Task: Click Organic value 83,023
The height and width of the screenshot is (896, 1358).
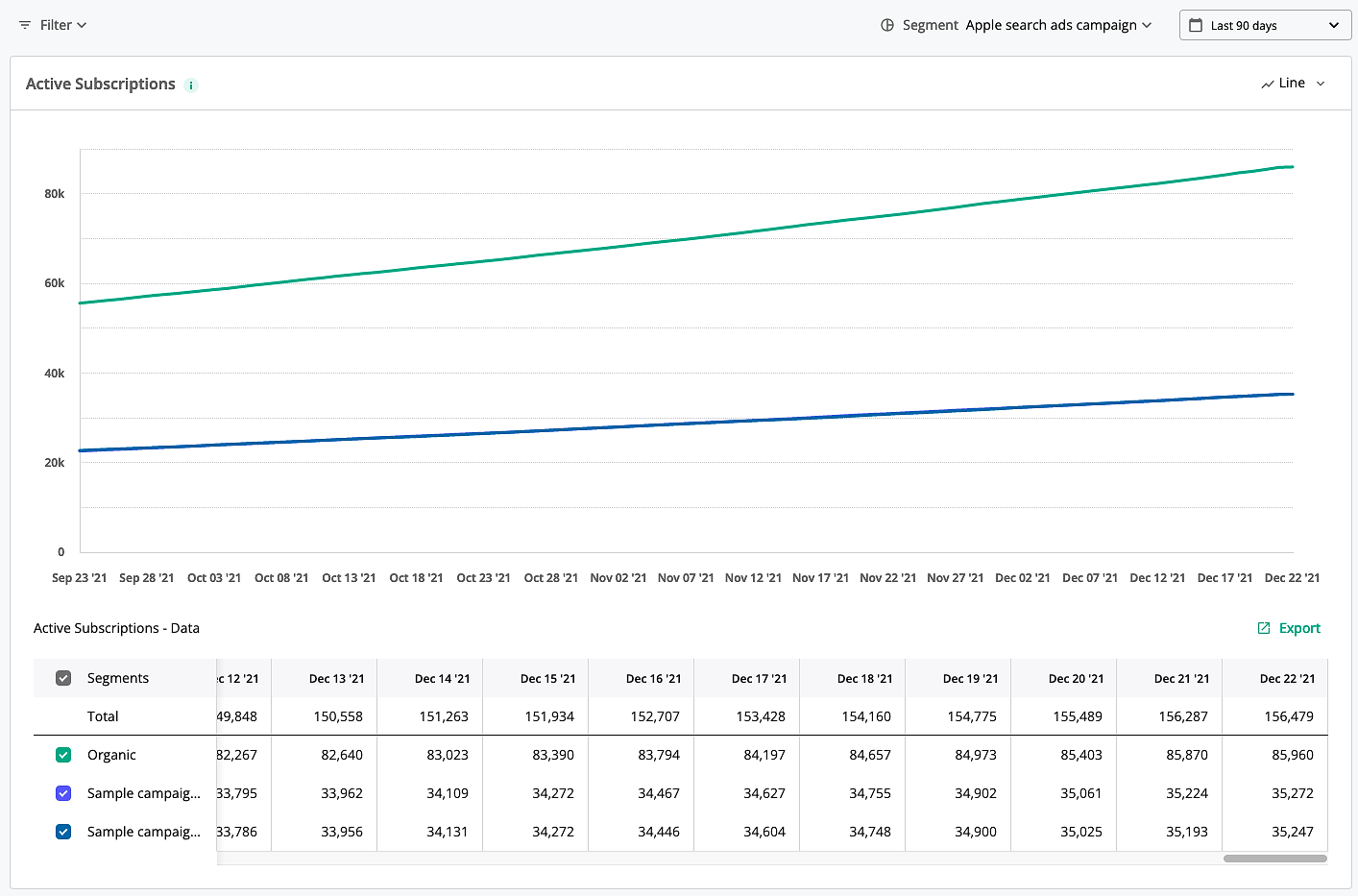Action: pyautogui.click(x=448, y=755)
